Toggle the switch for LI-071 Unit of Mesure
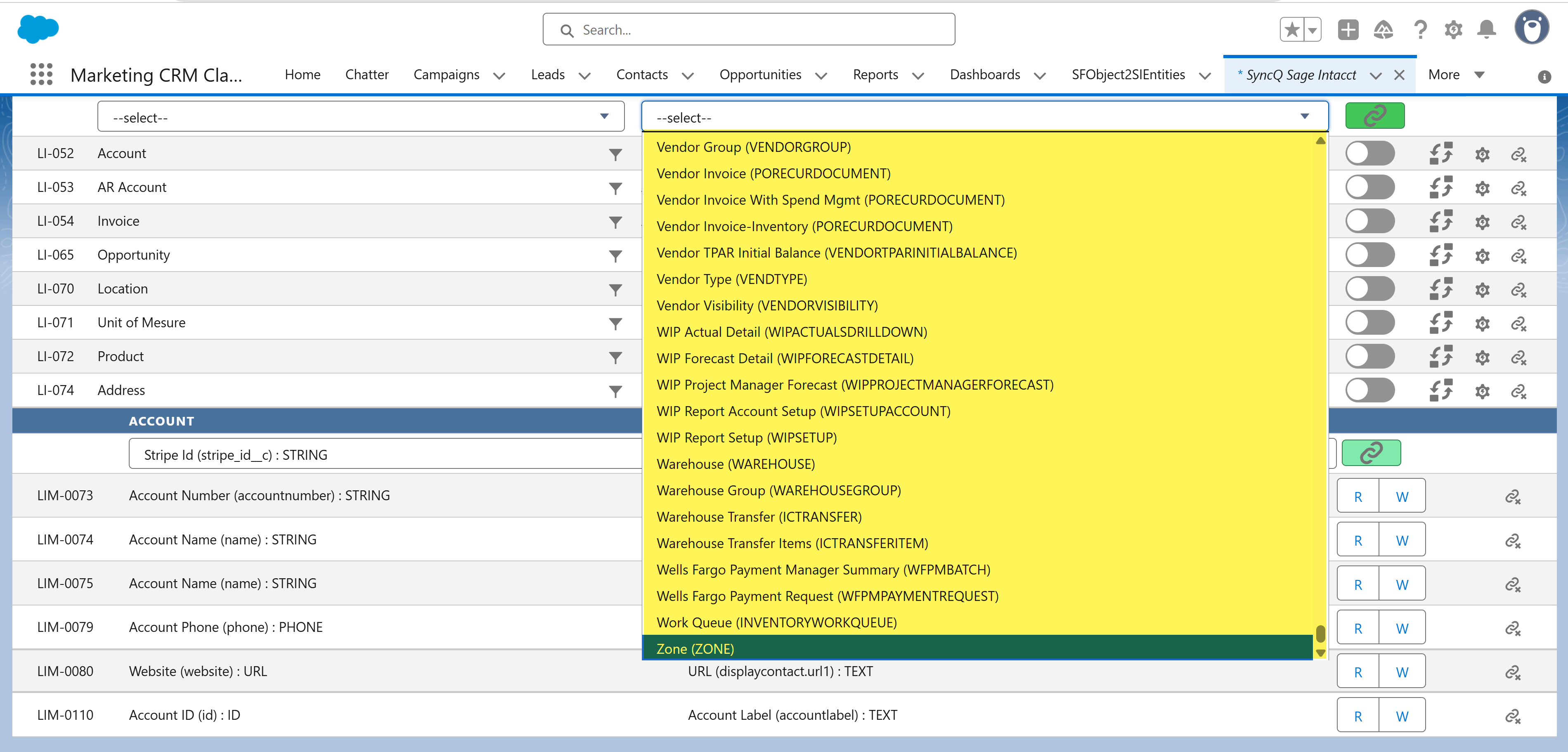This screenshot has width=1568, height=752. point(1369,323)
